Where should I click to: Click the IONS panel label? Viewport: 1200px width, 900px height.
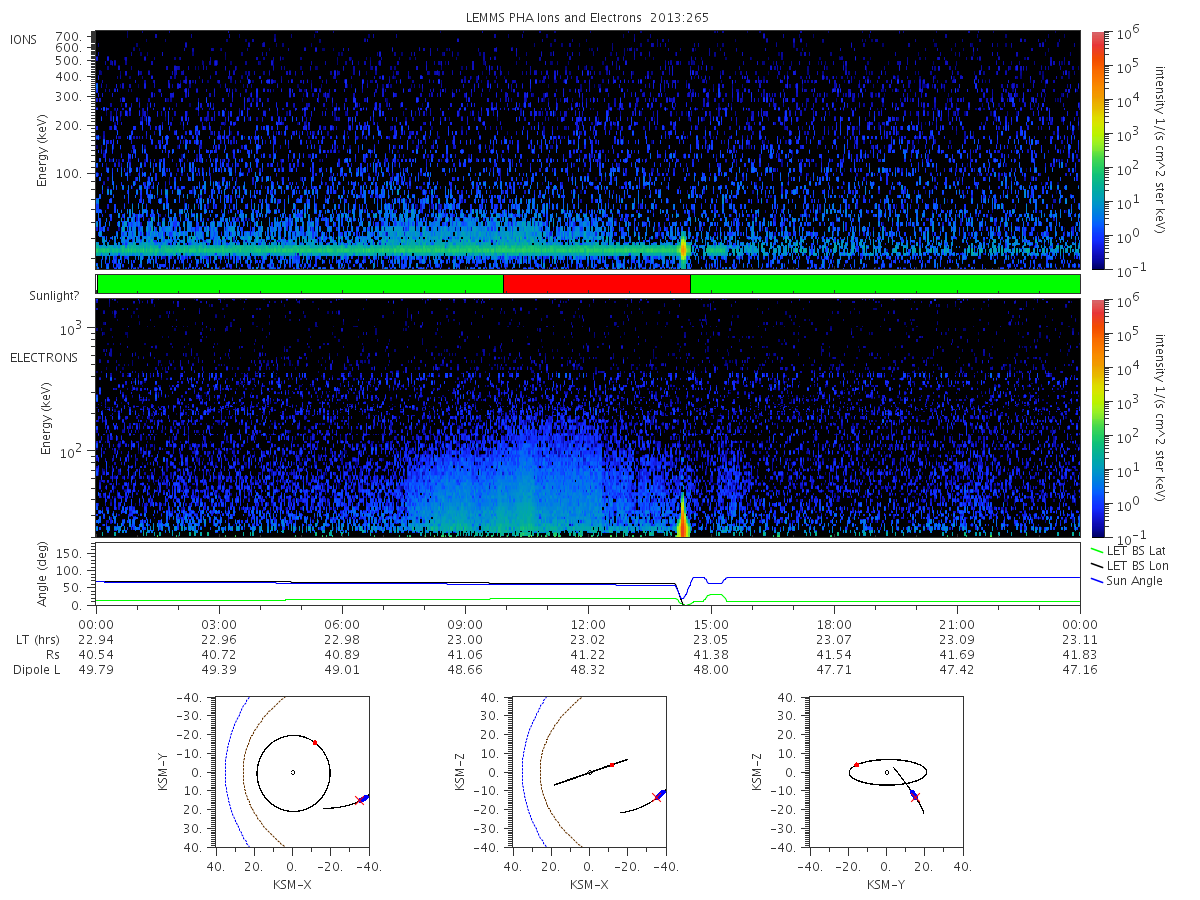[23, 39]
